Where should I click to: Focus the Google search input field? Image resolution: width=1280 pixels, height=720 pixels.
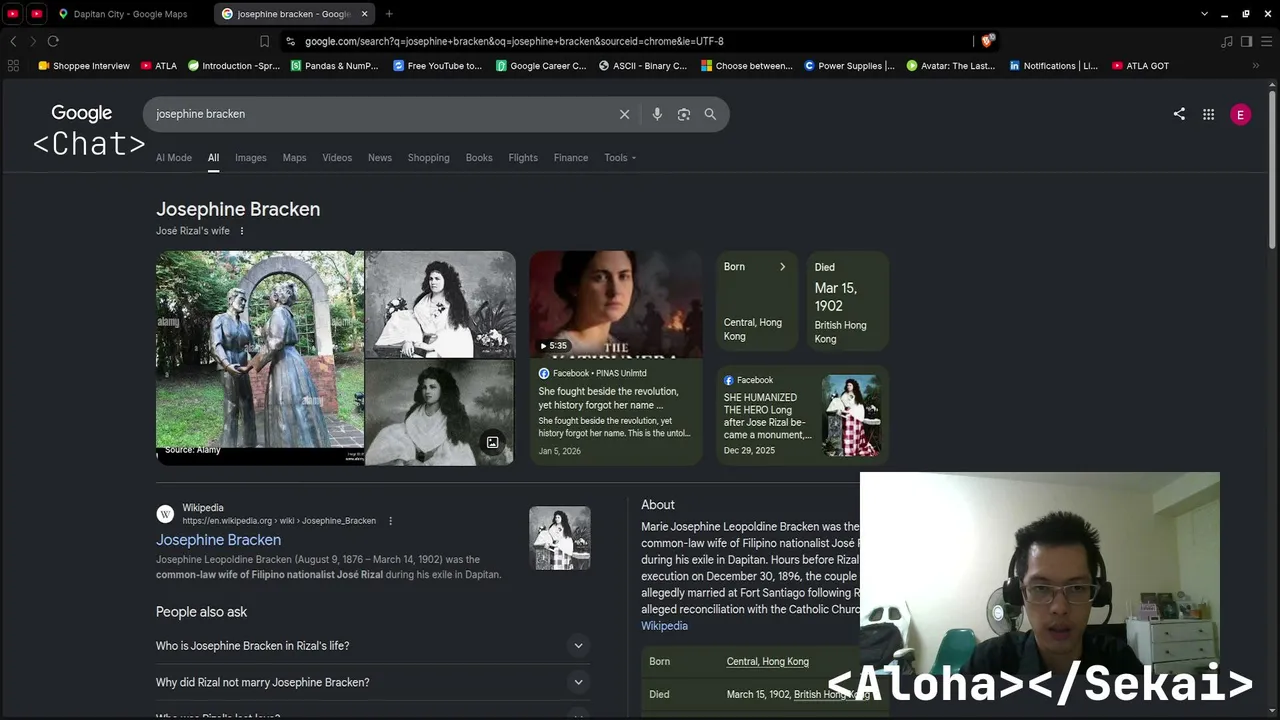380,114
